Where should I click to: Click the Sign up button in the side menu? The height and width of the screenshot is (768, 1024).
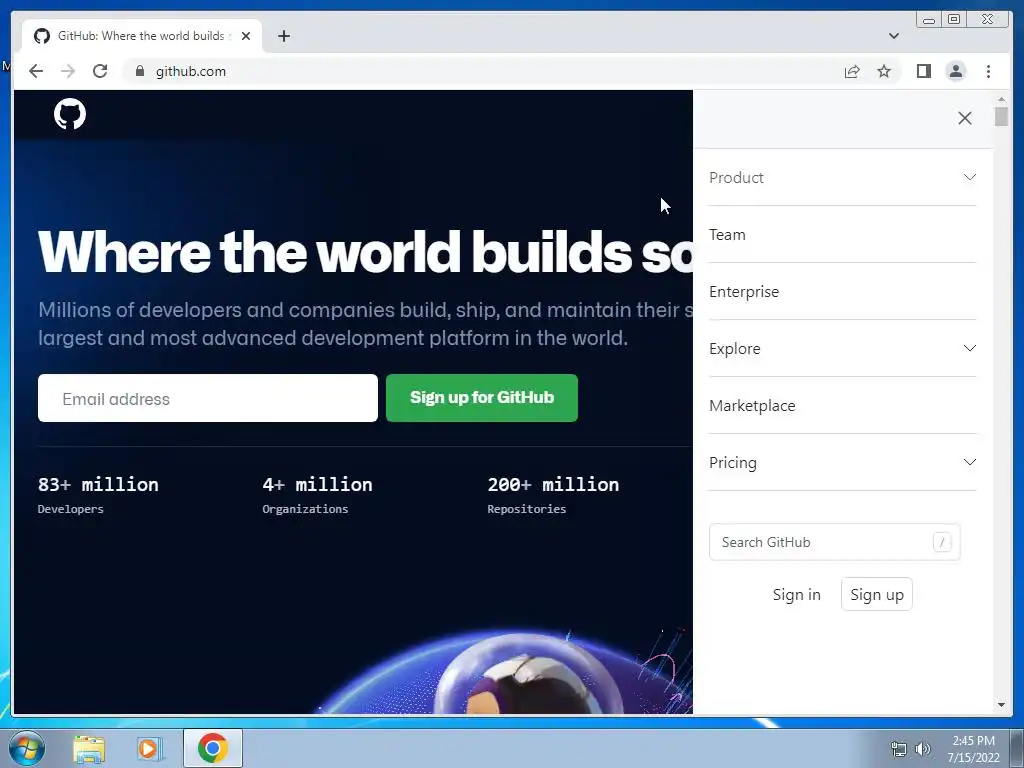coord(876,594)
